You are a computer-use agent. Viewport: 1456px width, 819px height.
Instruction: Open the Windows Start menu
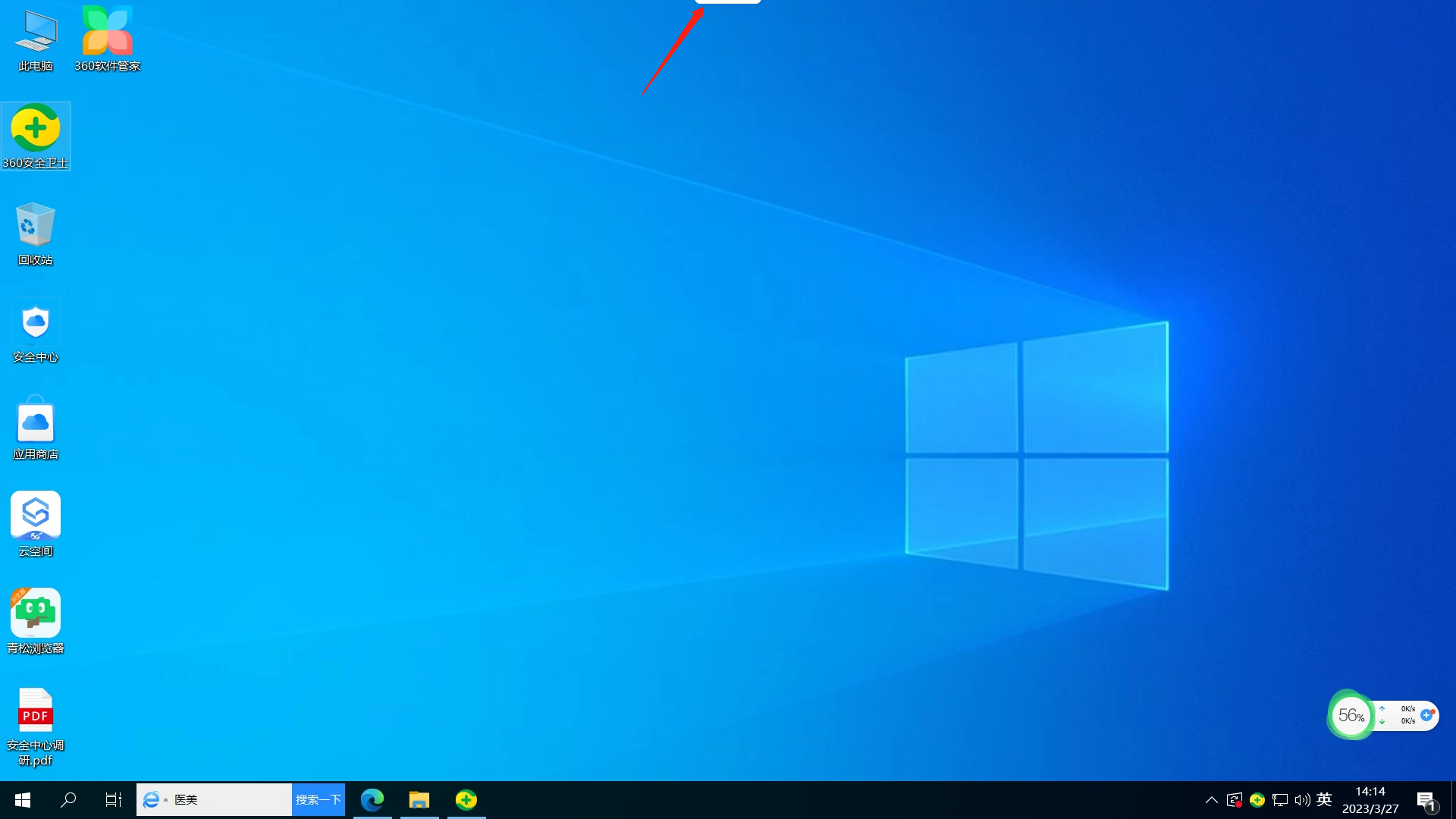(23, 800)
